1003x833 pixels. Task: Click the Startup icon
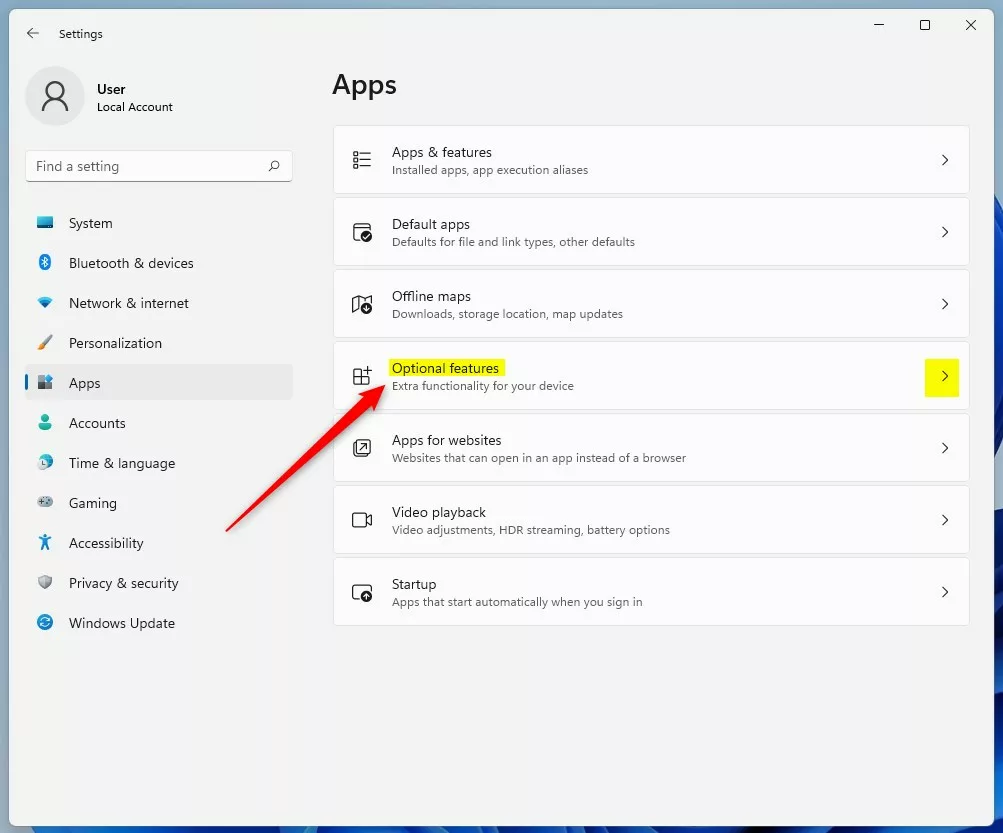[x=362, y=592]
